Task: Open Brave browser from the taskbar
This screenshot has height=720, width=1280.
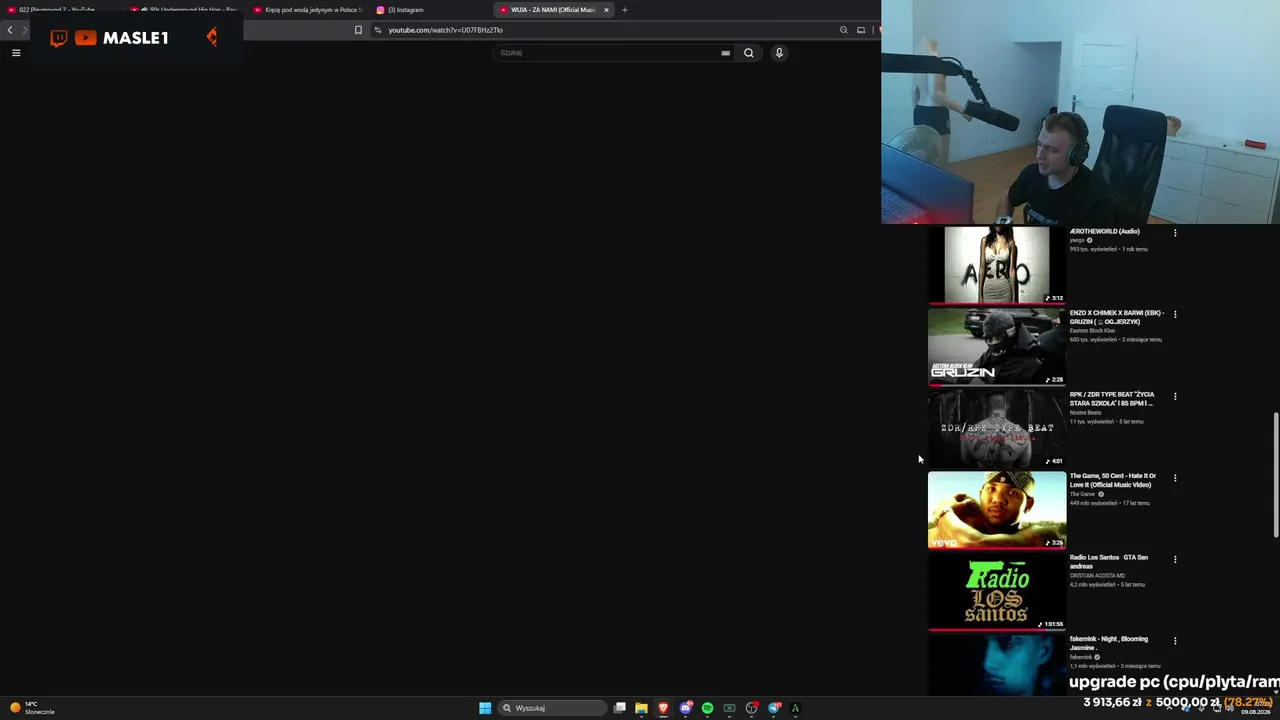Action: pyautogui.click(x=663, y=708)
